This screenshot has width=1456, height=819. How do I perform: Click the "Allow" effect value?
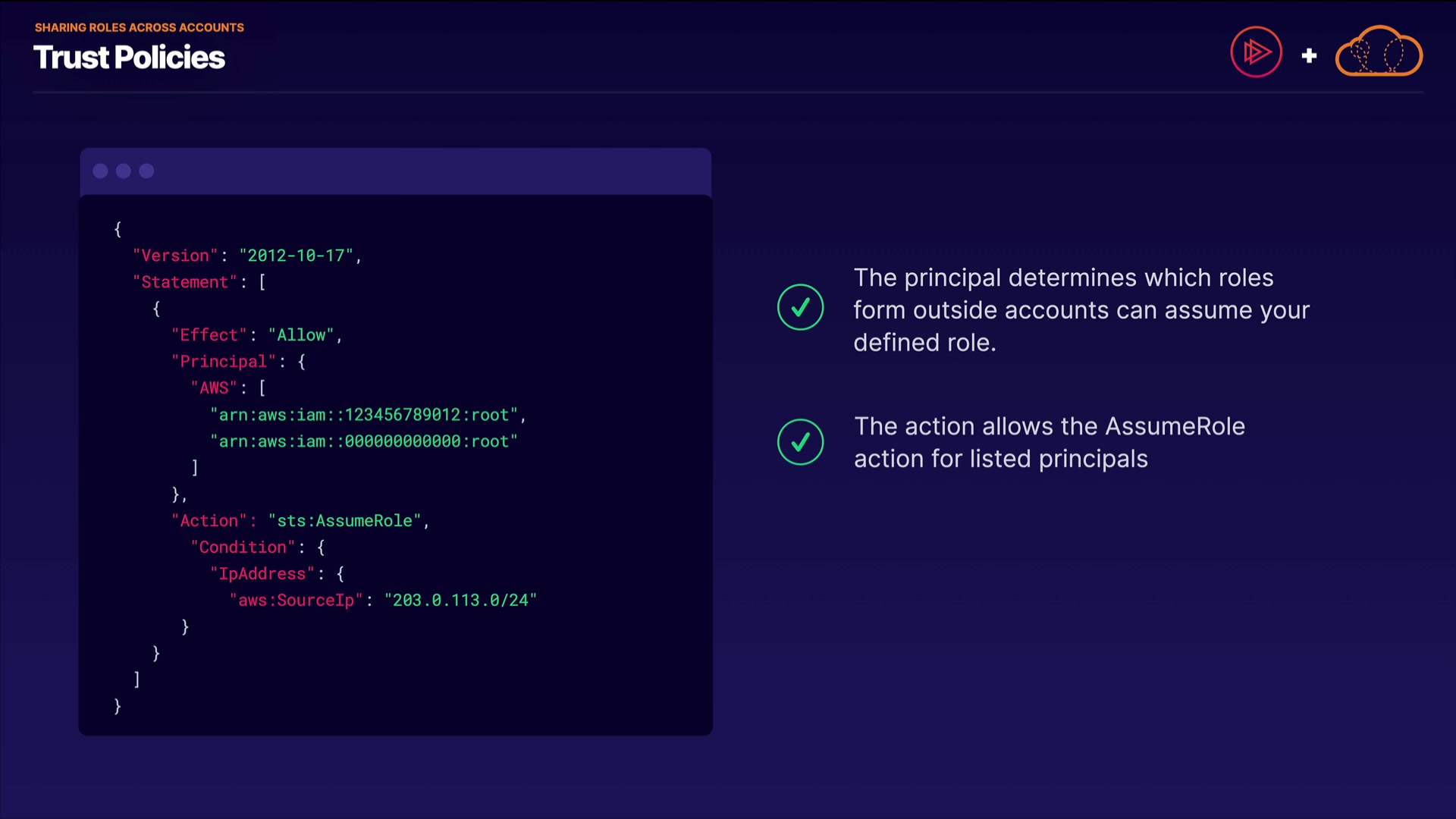point(301,335)
